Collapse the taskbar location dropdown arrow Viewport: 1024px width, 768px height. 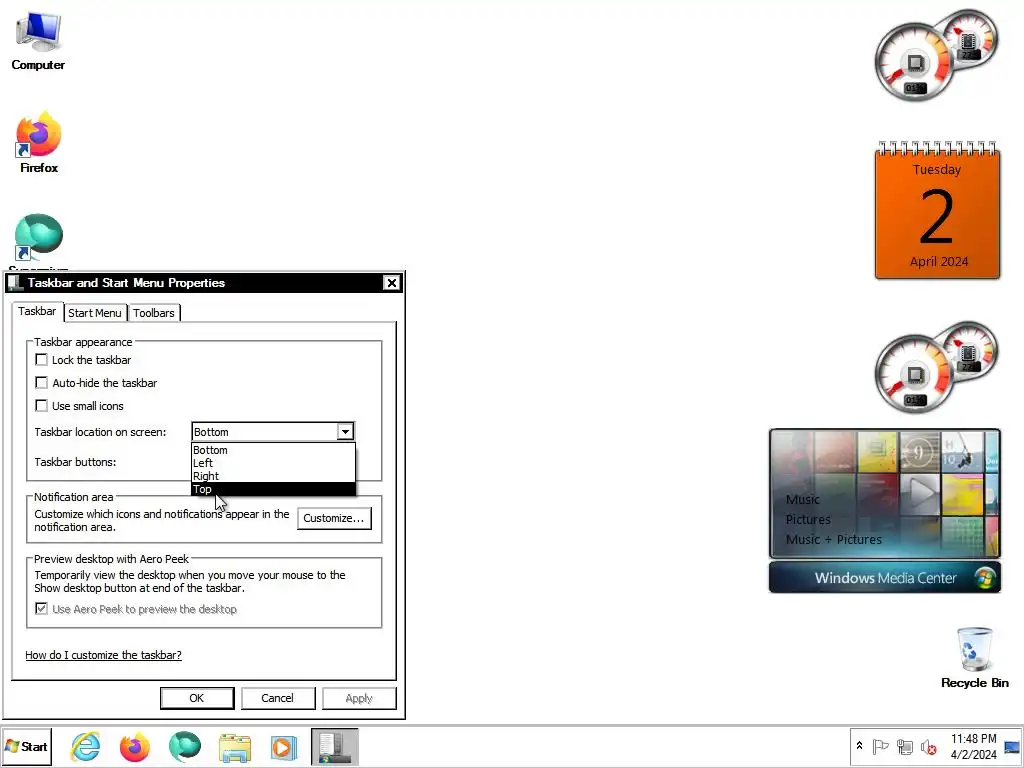[345, 432]
